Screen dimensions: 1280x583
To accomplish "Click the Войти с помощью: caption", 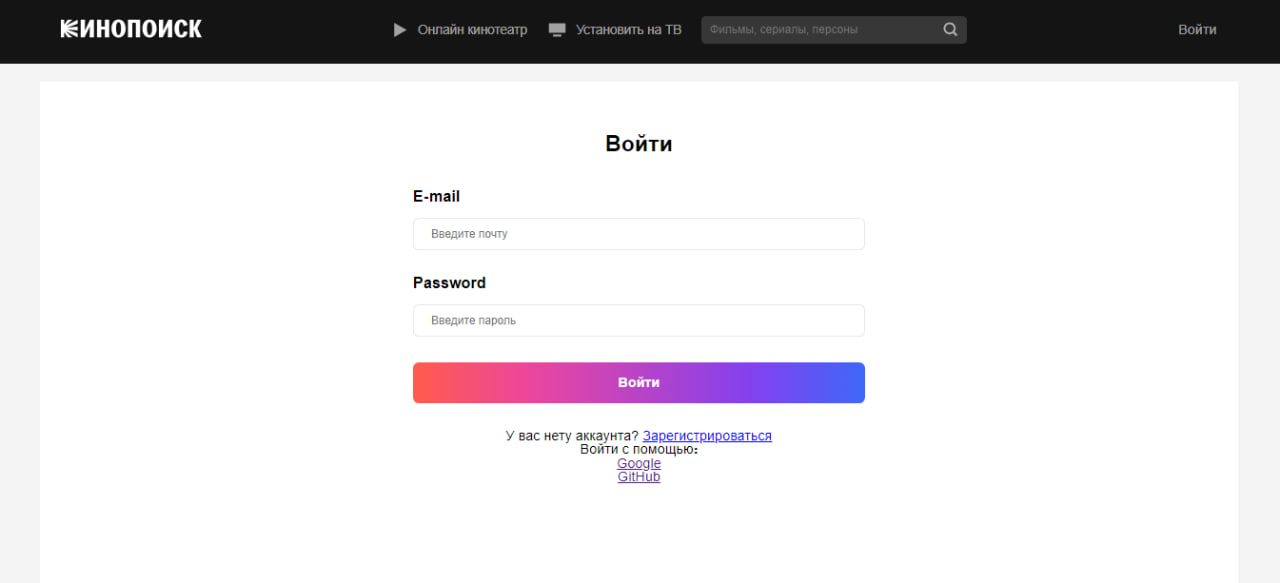I will [x=639, y=449].
